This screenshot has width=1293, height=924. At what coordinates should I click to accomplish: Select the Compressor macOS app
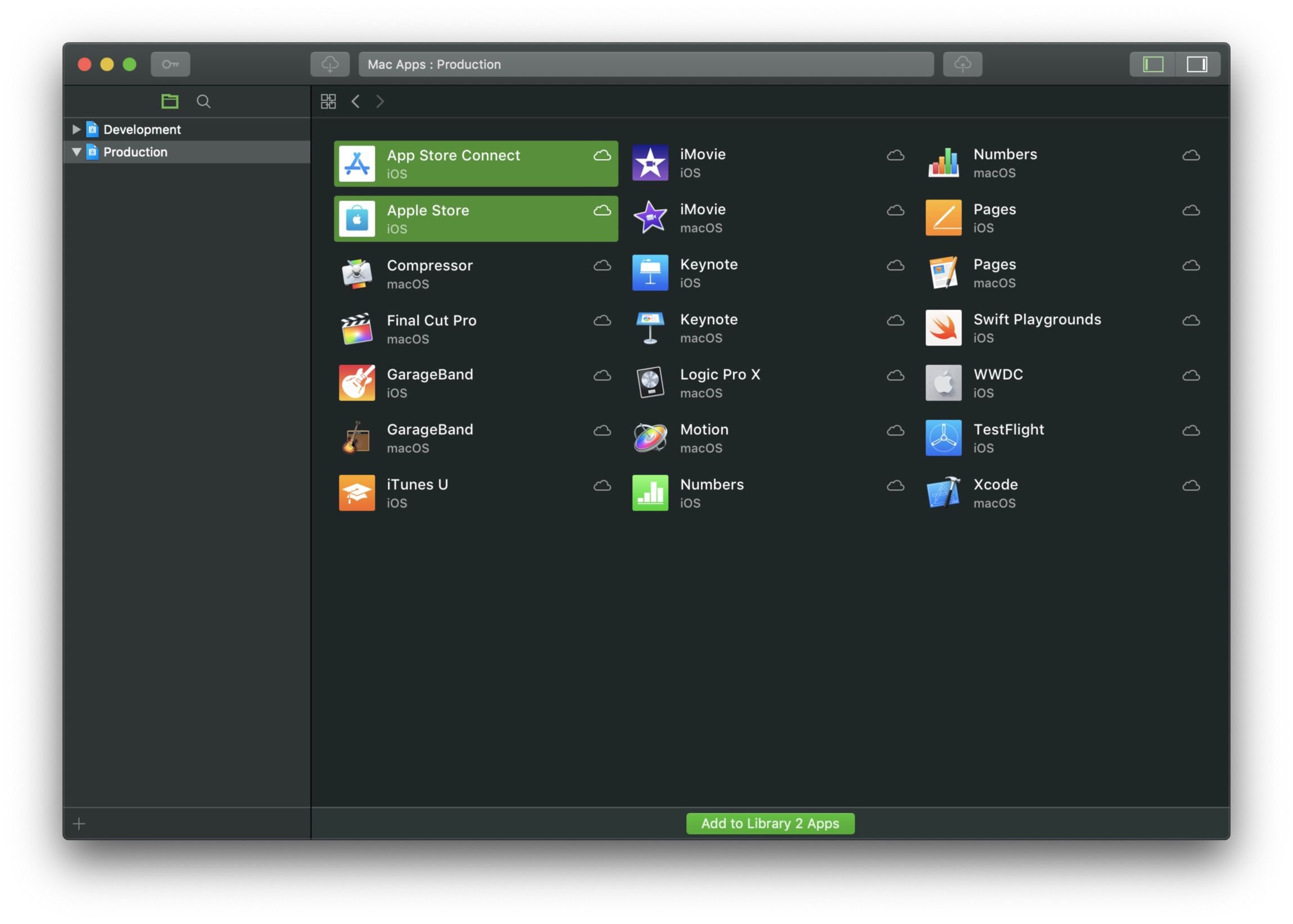476,274
